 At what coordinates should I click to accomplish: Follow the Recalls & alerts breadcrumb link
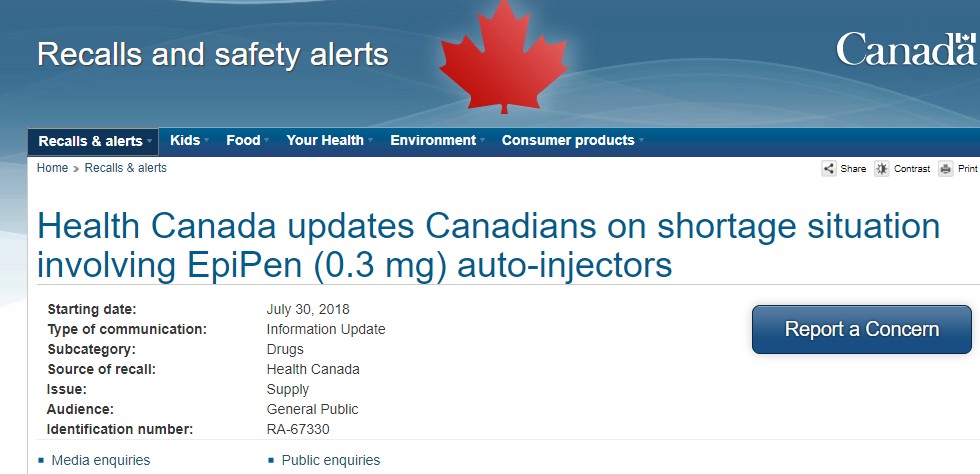[x=126, y=168]
